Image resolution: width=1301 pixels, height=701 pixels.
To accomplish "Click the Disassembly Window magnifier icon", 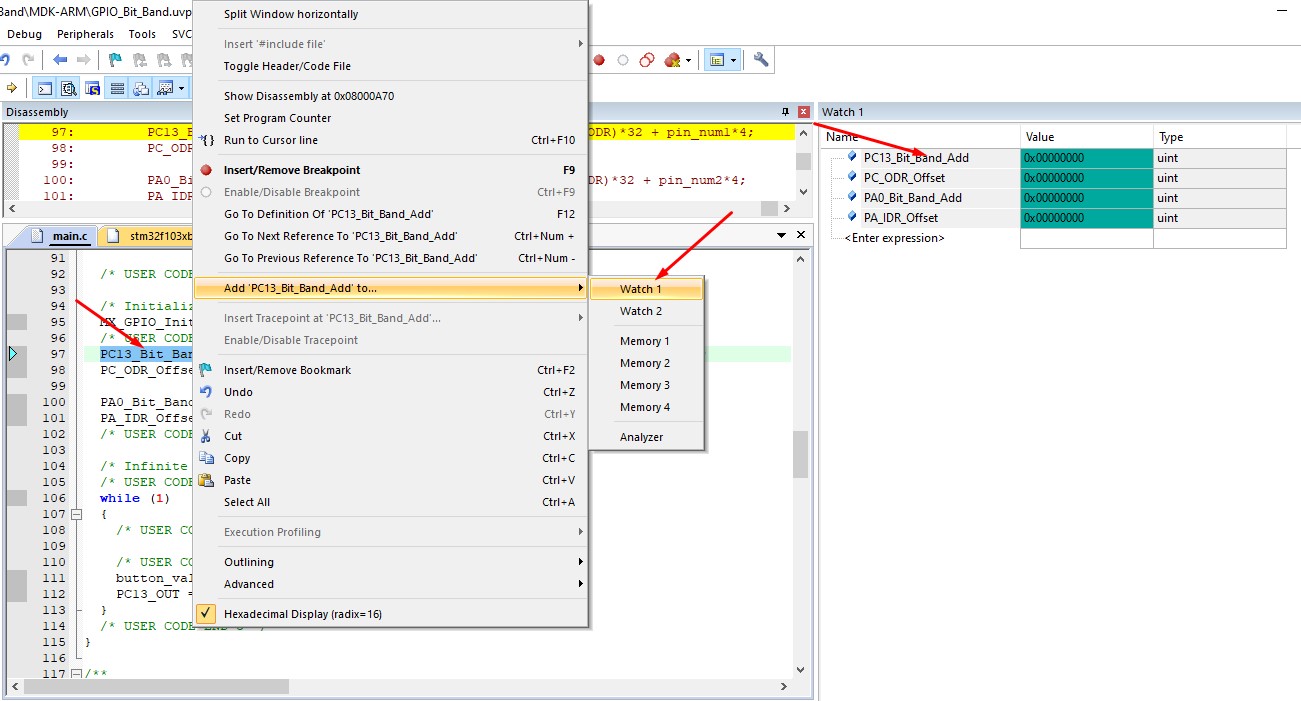I will coord(69,88).
